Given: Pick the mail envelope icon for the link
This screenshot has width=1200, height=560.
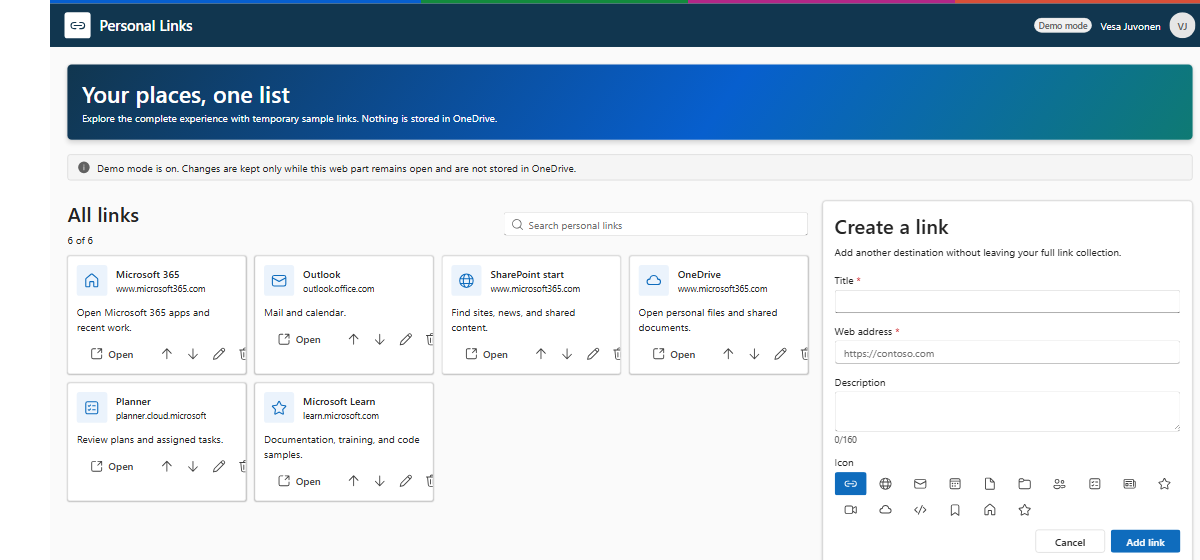Looking at the screenshot, I should click(x=920, y=484).
